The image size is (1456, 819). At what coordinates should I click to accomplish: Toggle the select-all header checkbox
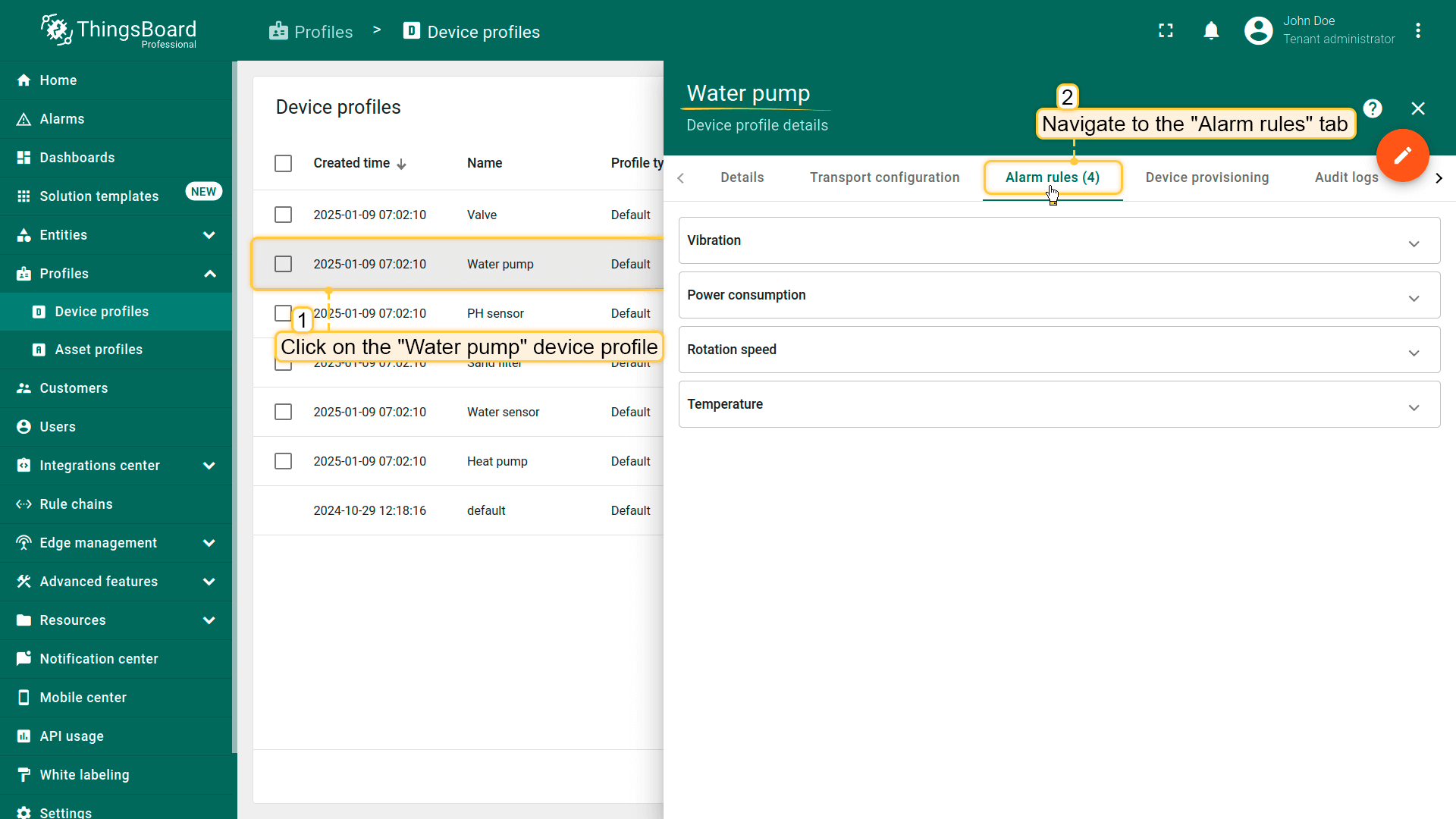pos(283,163)
